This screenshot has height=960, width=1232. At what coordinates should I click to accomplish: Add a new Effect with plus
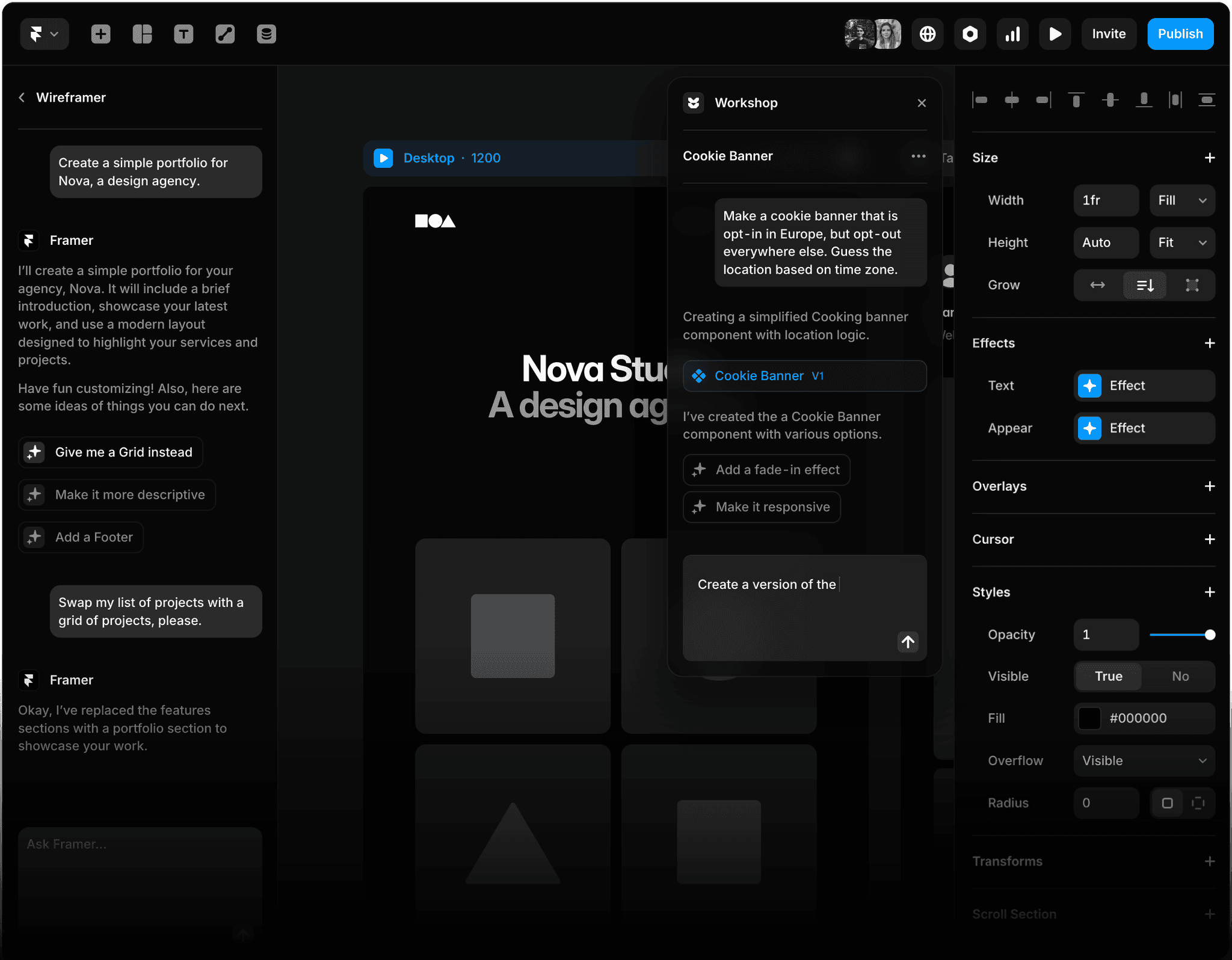[x=1210, y=343]
